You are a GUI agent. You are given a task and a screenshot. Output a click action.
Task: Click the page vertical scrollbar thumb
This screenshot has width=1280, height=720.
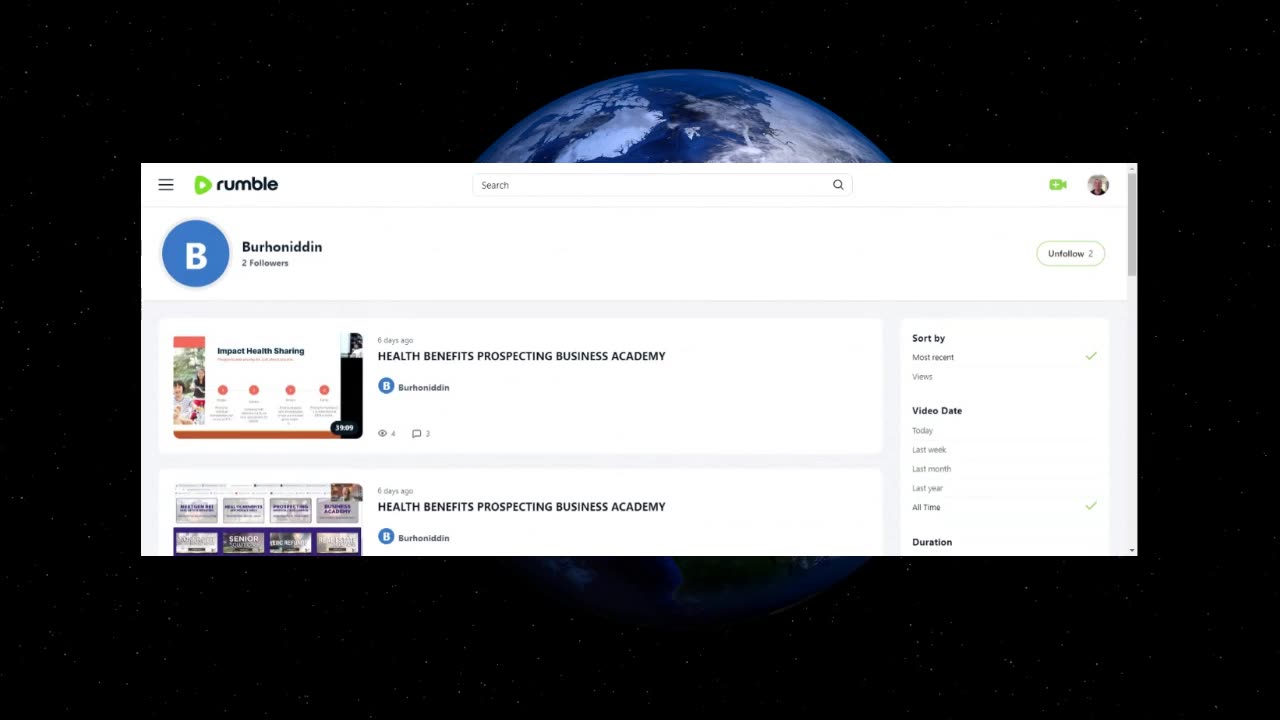[x=1132, y=223]
